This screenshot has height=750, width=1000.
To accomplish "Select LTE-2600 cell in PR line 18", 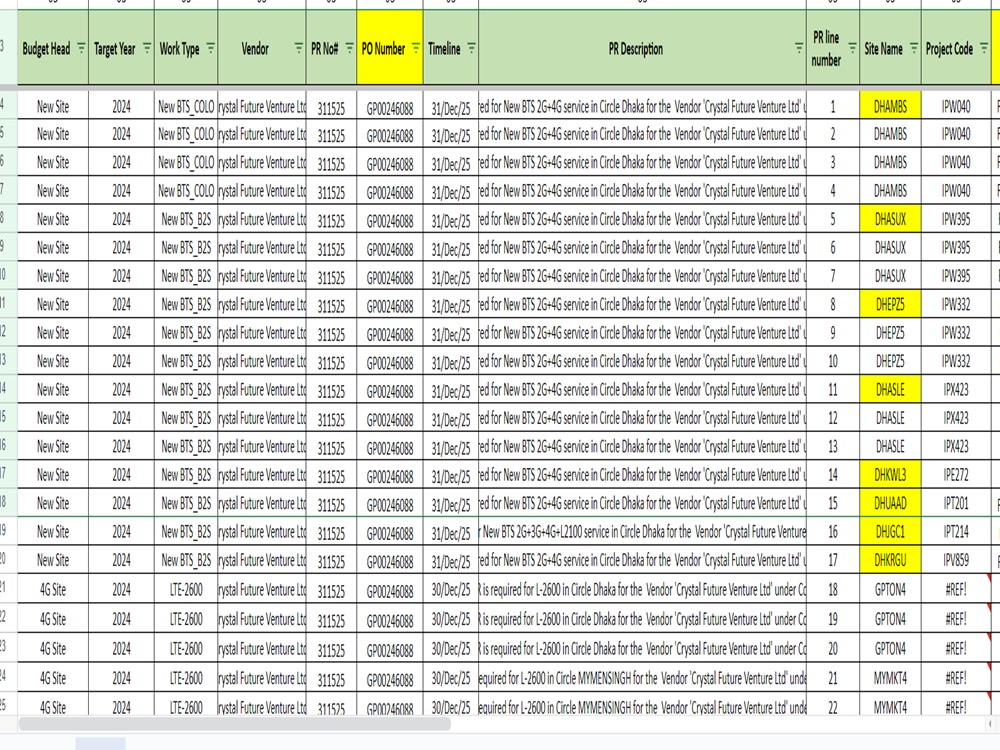I will [x=186, y=589].
